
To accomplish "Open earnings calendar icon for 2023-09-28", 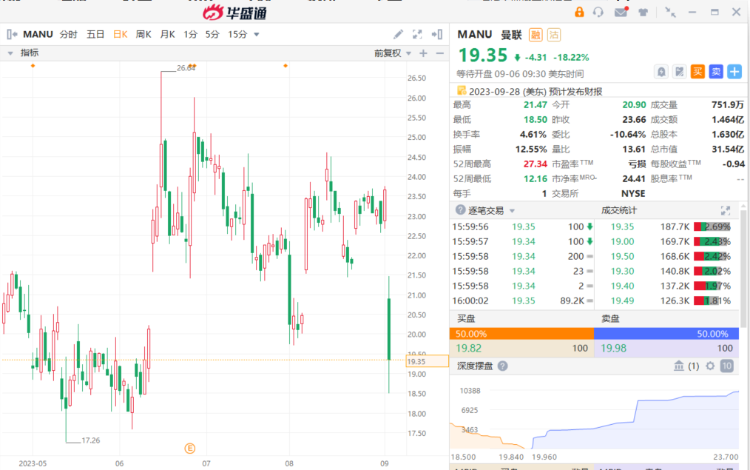I will pos(462,90).
